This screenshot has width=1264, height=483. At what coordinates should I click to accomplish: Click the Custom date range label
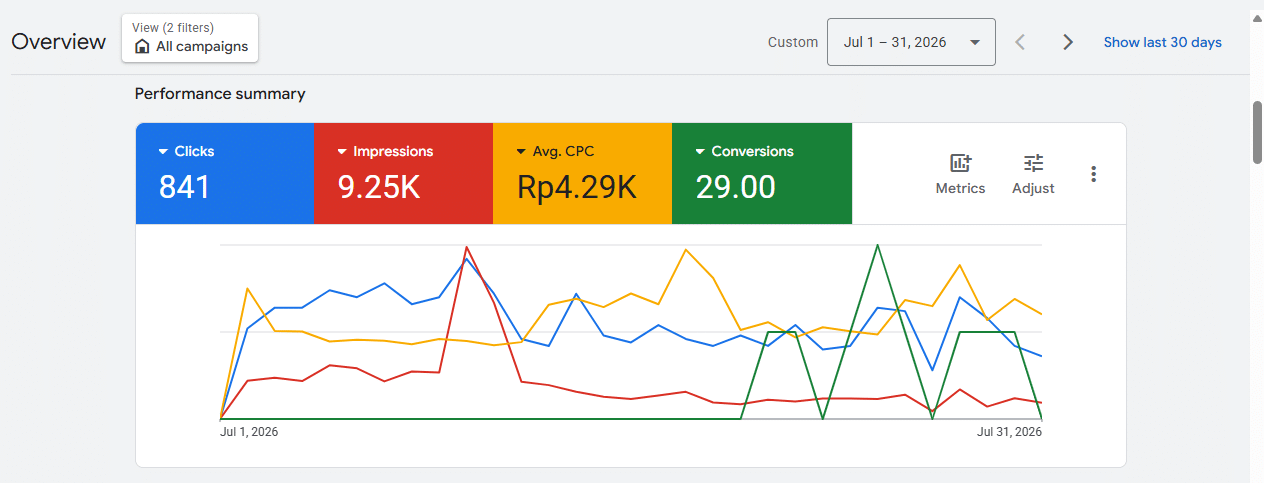point(793,42)
